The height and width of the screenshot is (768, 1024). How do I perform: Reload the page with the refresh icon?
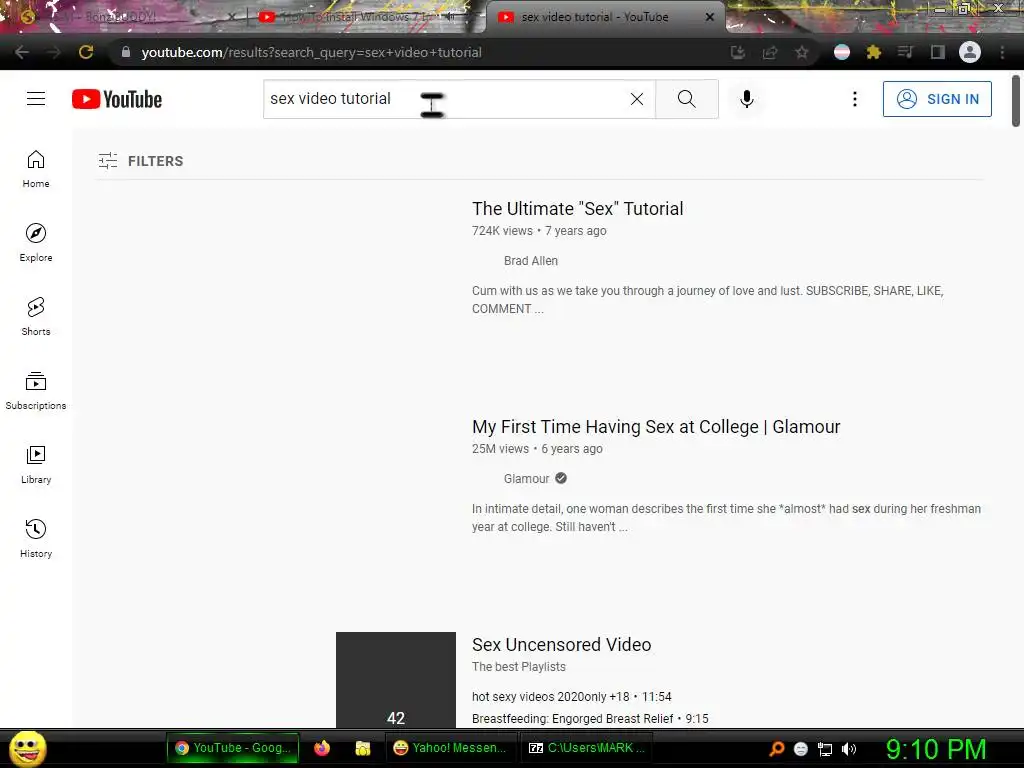86,52
